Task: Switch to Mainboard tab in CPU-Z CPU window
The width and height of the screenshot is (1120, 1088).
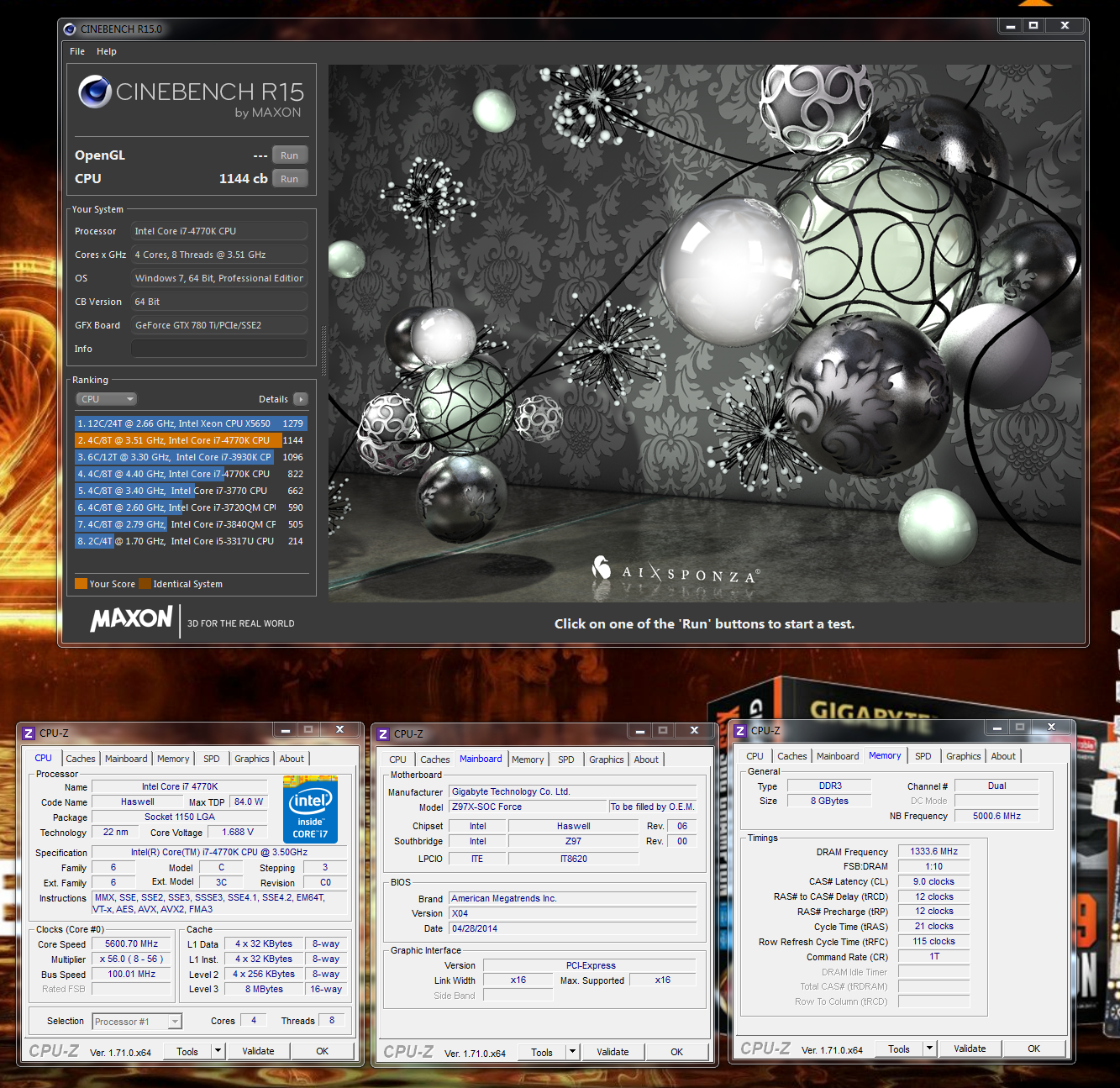Action: click(126, 759)
